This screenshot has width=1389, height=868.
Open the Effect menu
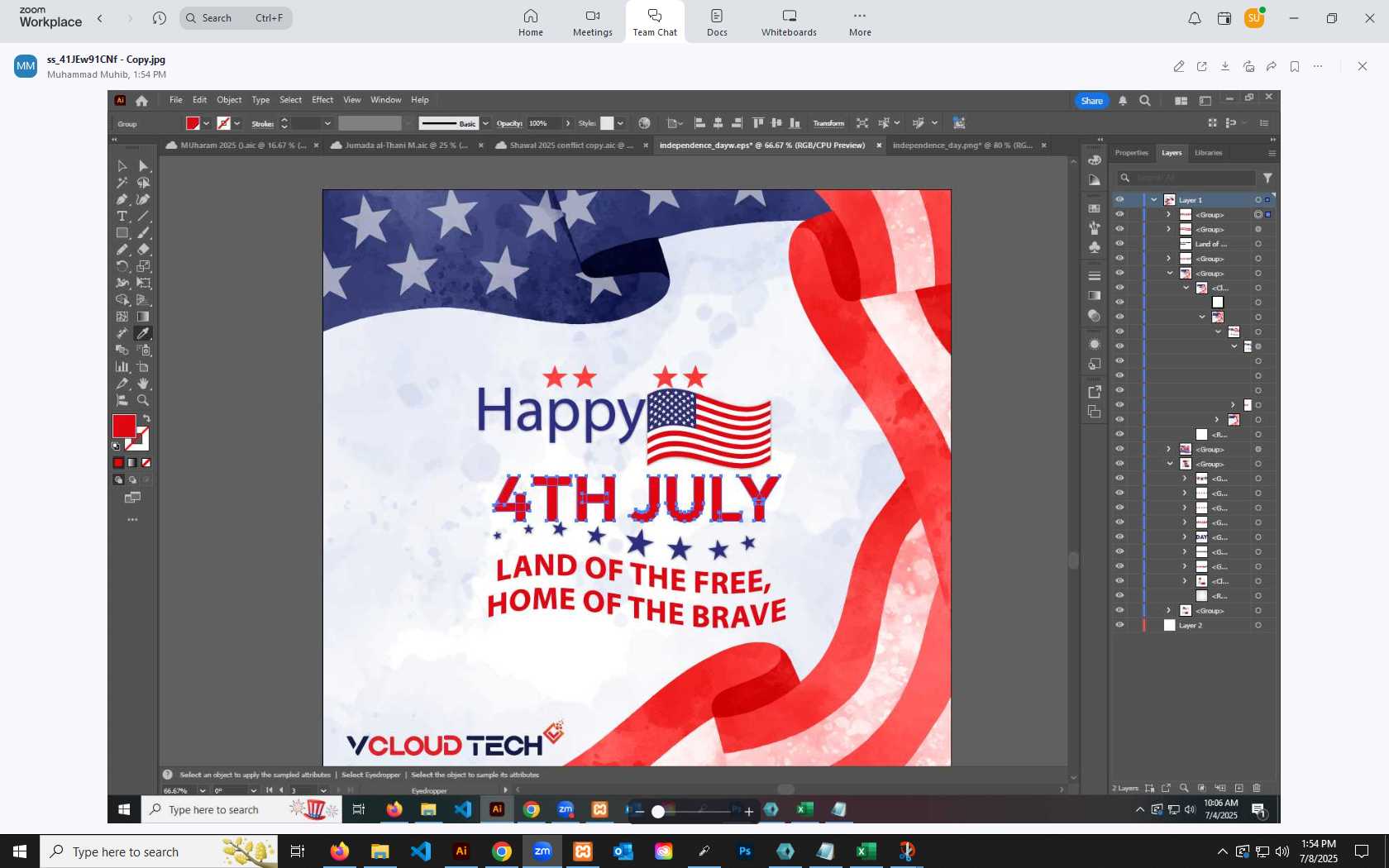point(322,100)
